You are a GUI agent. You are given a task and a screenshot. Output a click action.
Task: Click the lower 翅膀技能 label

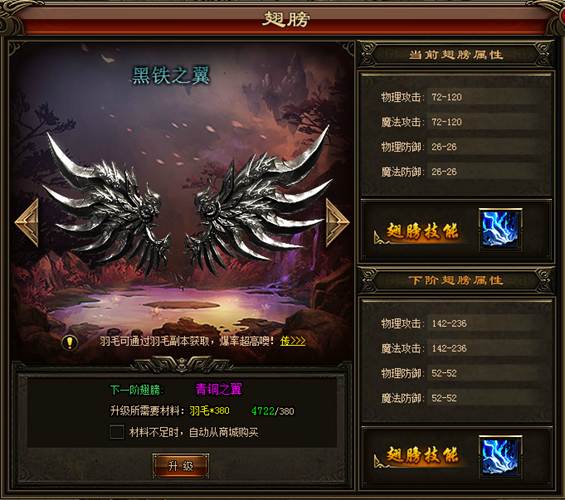point(422,455)
